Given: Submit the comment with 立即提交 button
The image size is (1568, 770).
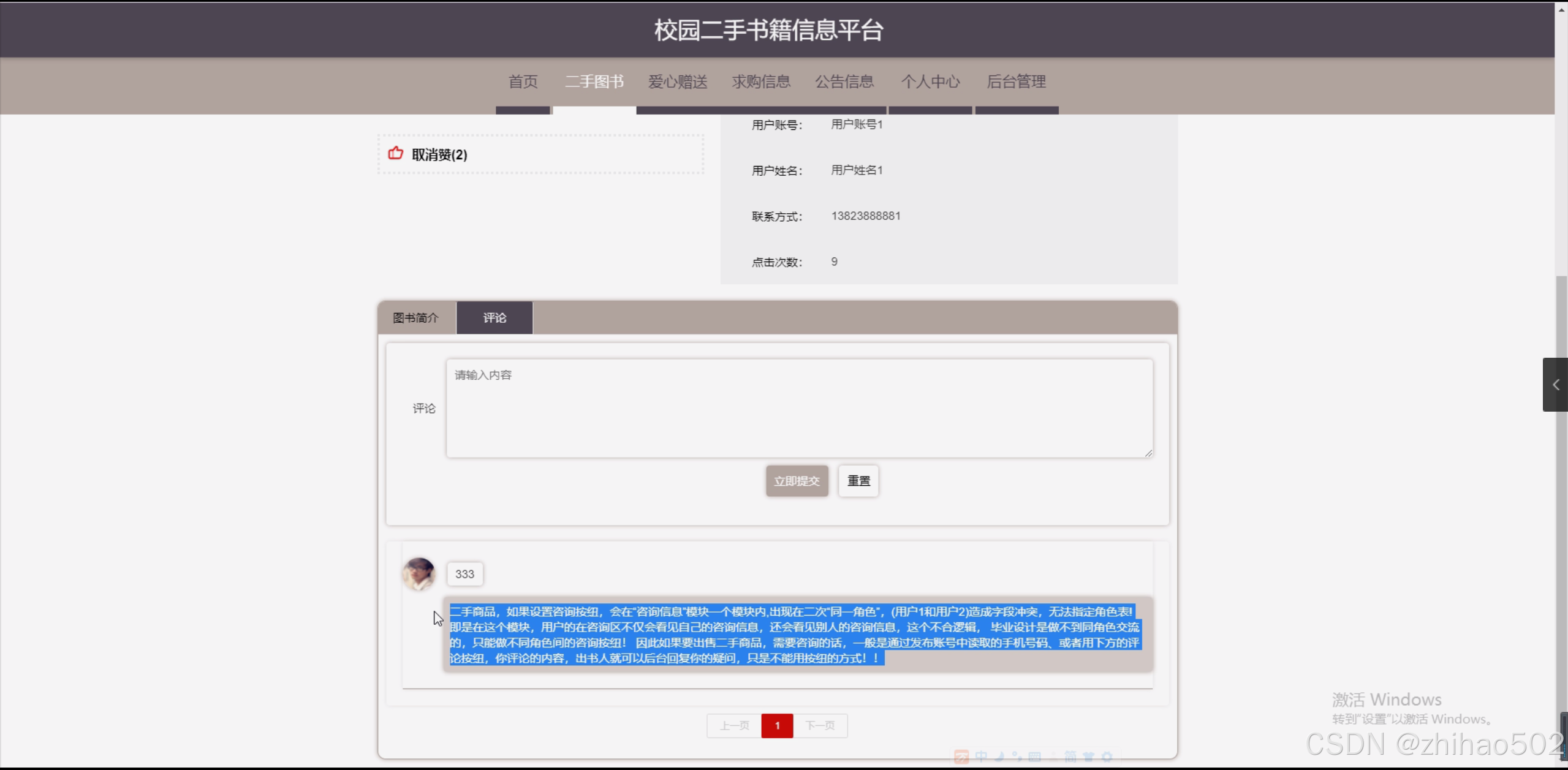Looking at the screenshot, I should click(796, 480).
